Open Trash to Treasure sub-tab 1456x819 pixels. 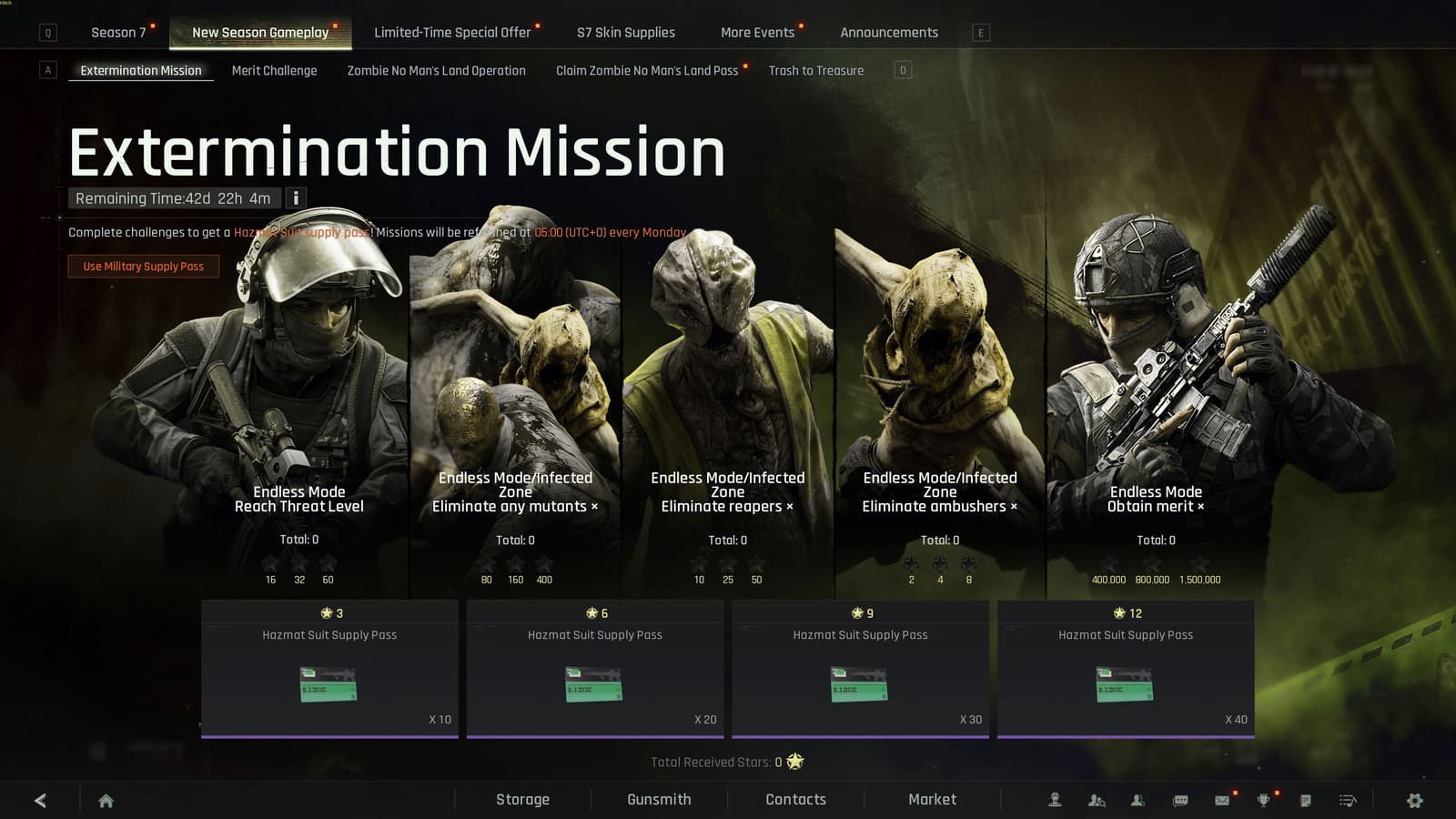pos(815,70)
